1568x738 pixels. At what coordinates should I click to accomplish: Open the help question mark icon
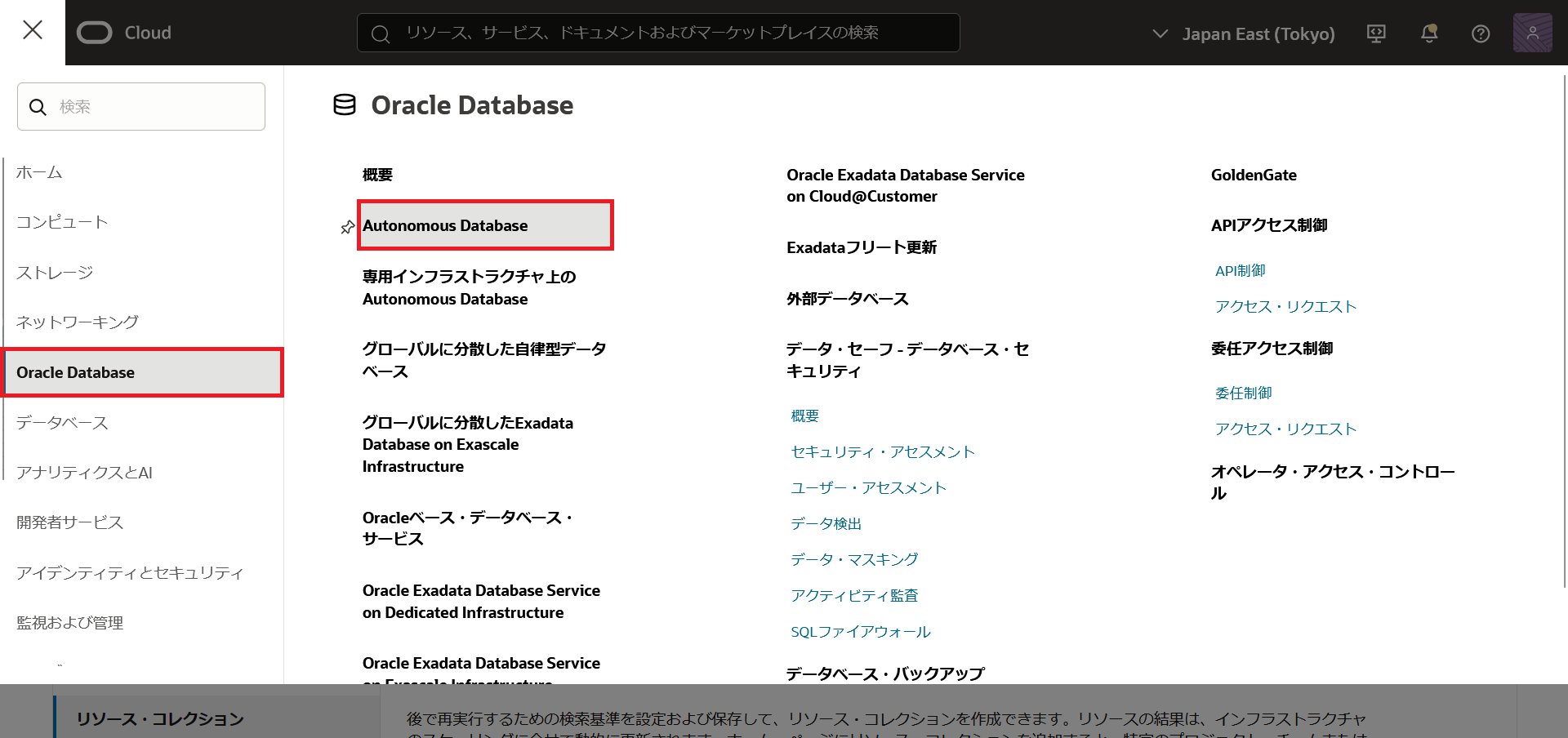point(1480,33)
